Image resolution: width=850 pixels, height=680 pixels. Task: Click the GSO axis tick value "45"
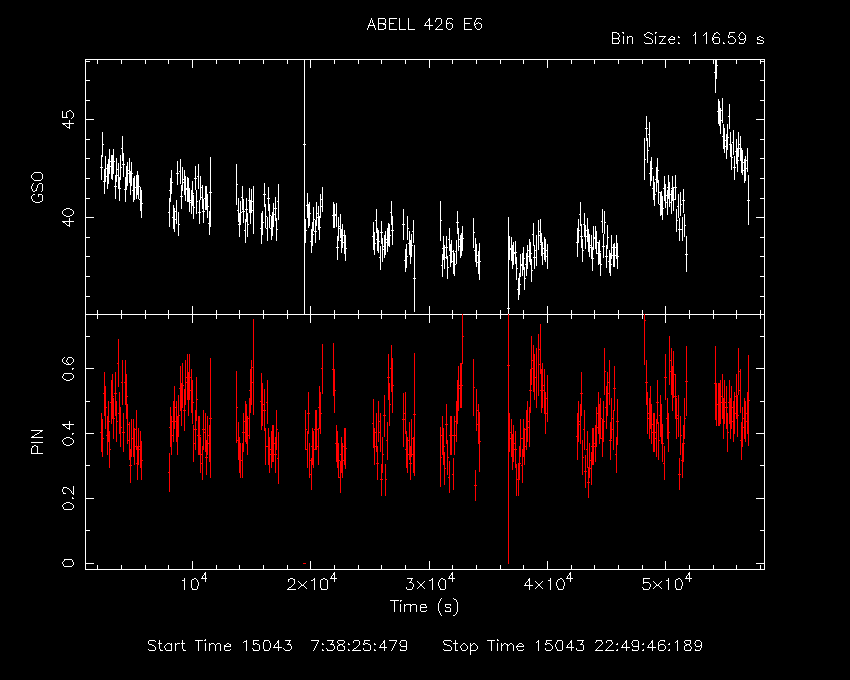coord(68,119)
